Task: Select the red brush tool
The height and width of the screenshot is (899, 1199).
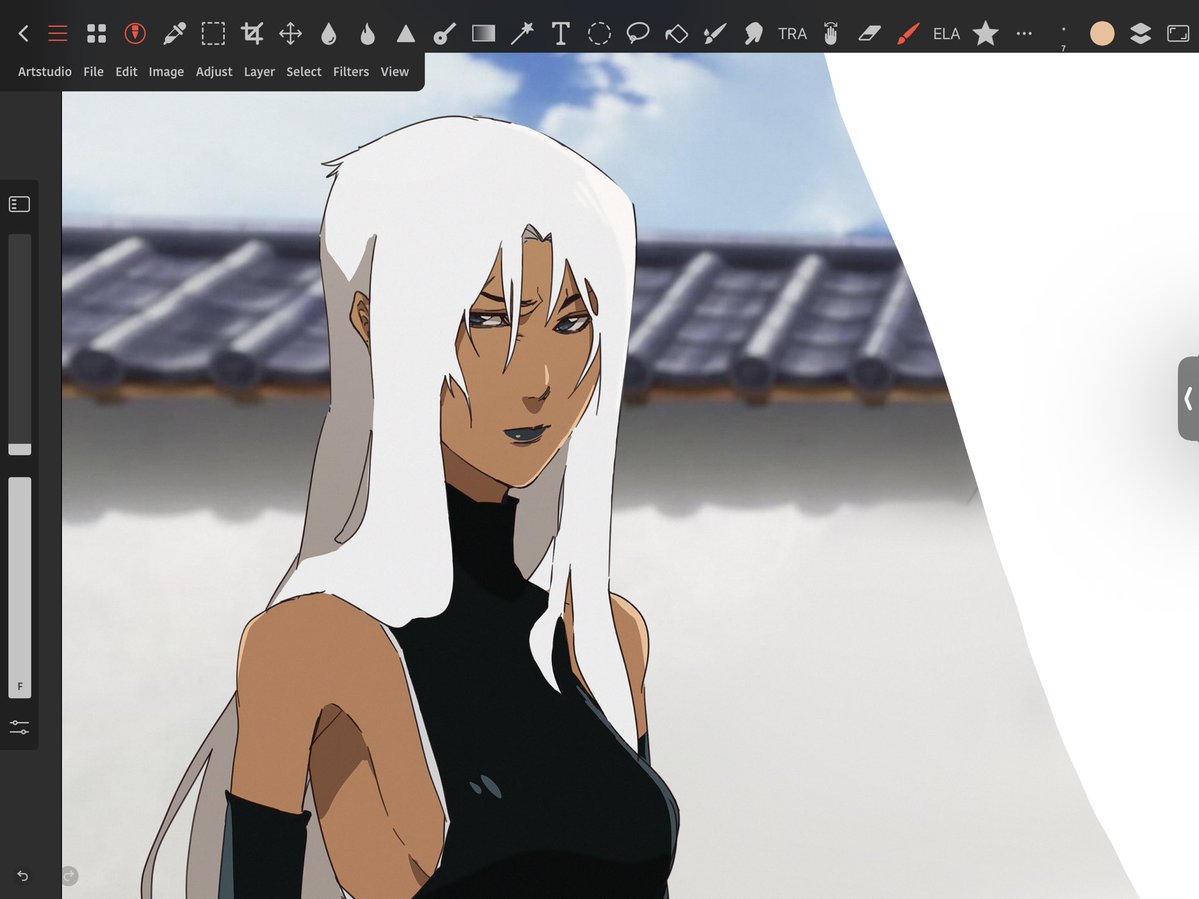Action: tap(908, 34)
